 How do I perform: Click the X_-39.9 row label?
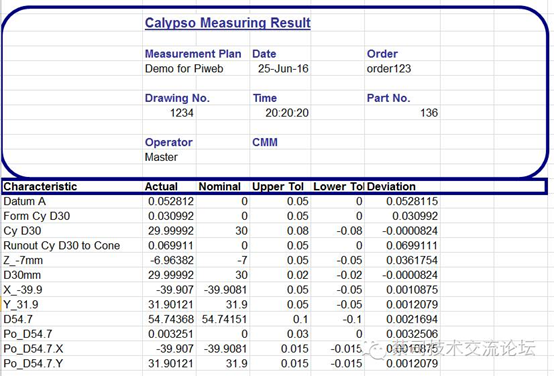[x=23, y=290]
